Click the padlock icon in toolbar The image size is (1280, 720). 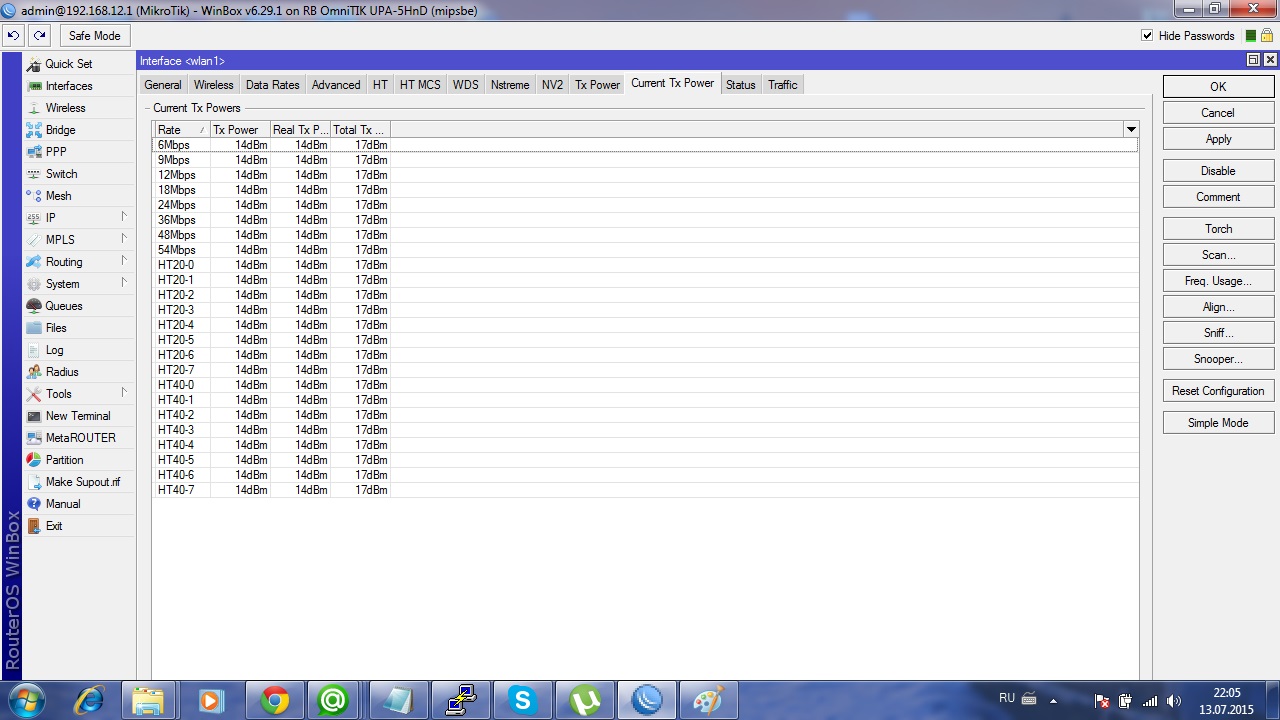click(x=1266, y=36)
